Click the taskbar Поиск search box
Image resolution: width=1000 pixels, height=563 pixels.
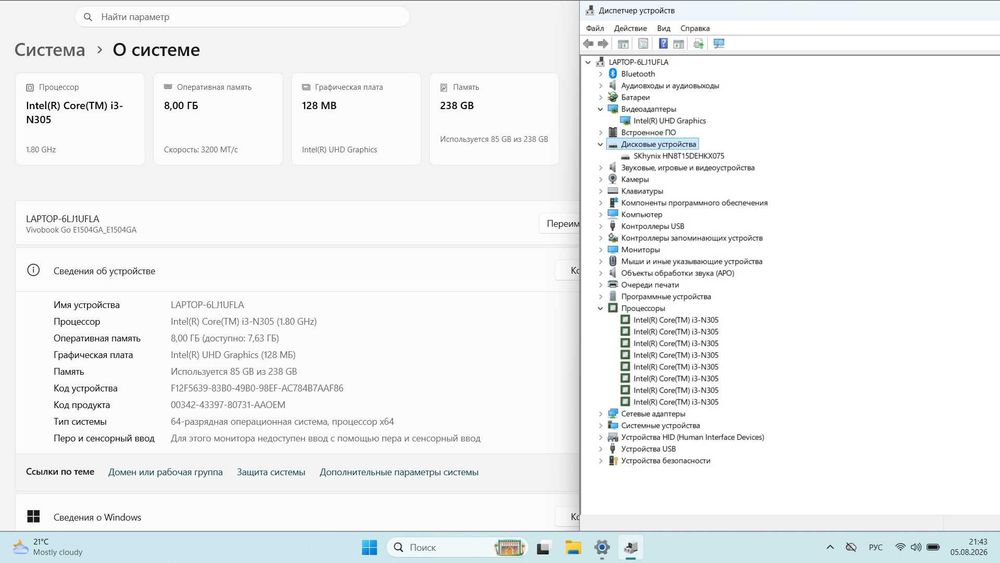point(457,547)
